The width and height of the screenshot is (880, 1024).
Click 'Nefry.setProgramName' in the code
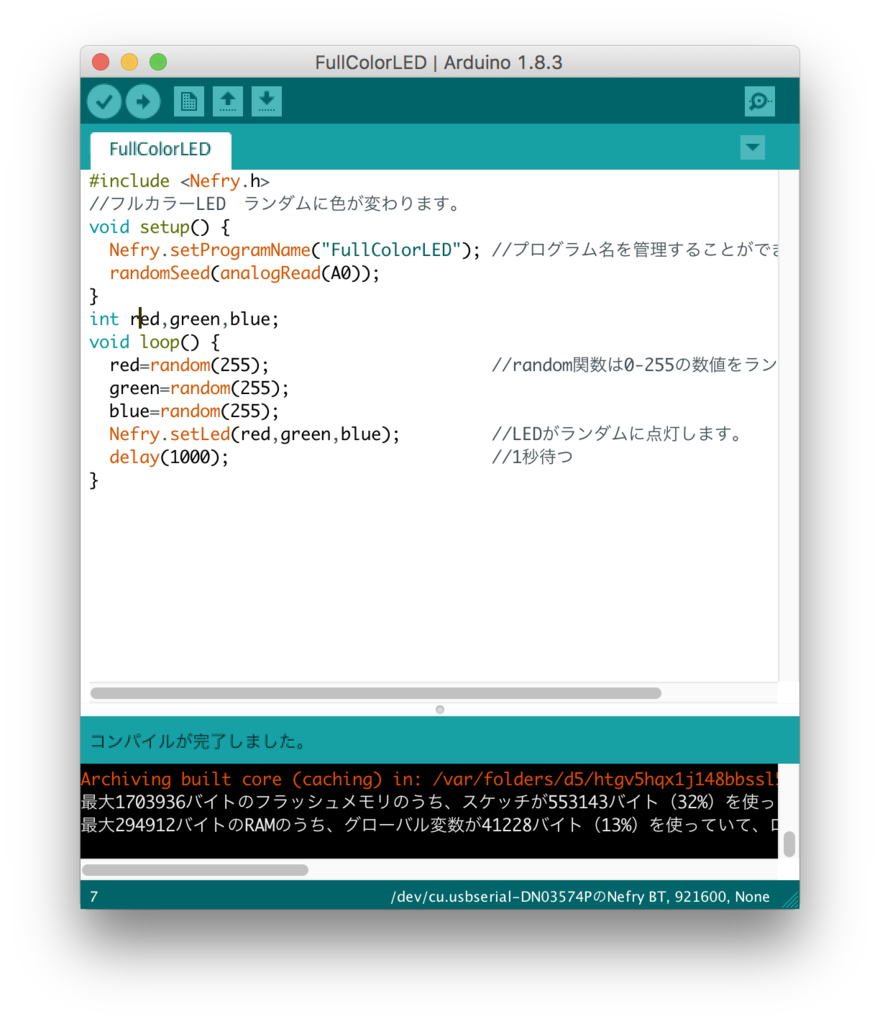210,250
